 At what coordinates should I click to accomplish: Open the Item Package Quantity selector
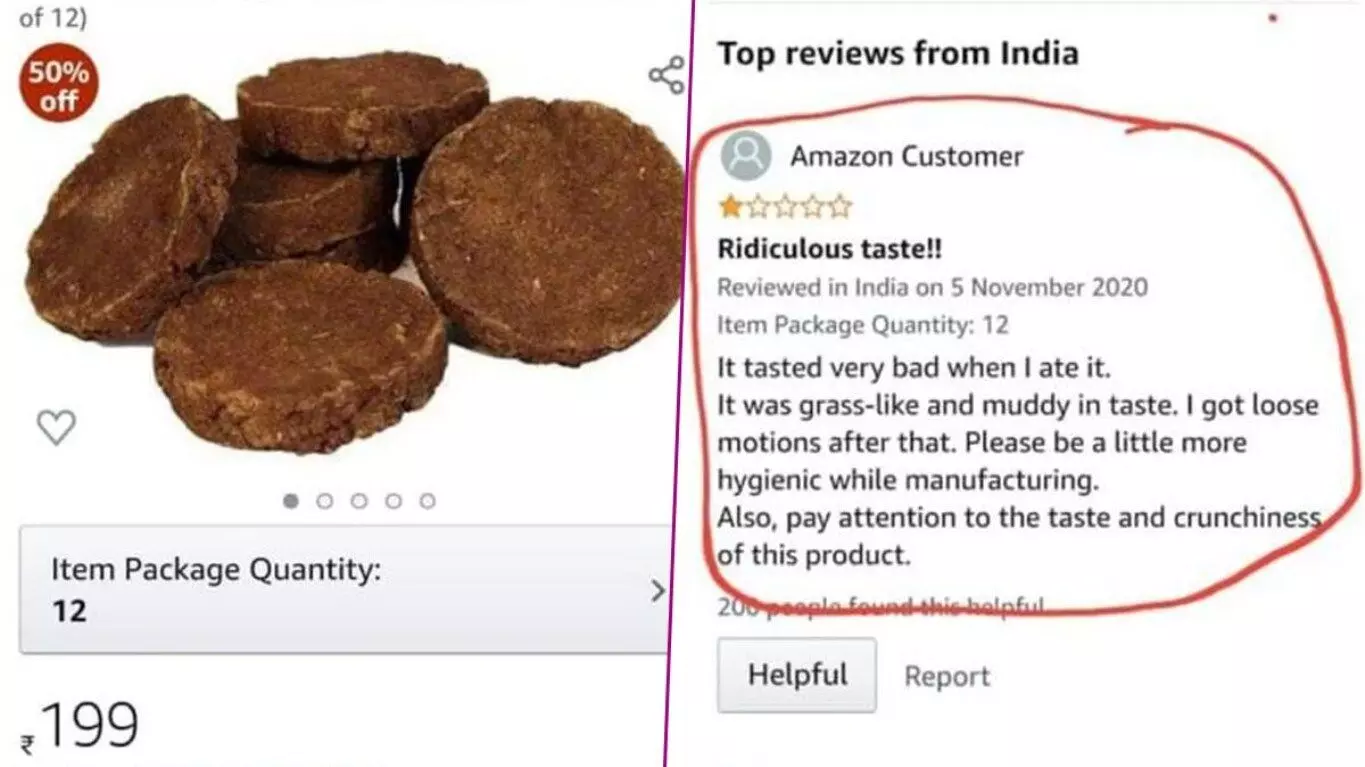click(x=345, y=590)
